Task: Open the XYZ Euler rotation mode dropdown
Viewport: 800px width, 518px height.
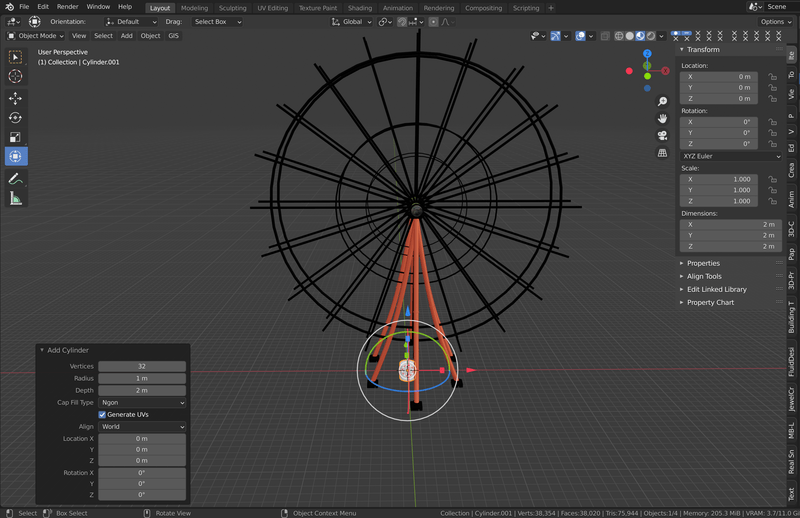Action: (730, 156)
